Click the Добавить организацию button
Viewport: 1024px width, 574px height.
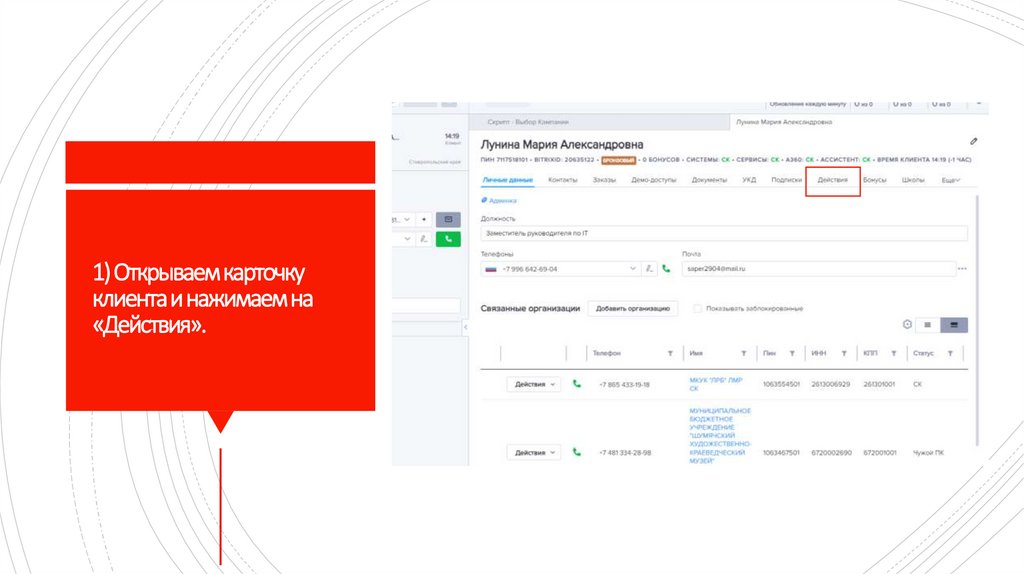click(x=633, y=308)
